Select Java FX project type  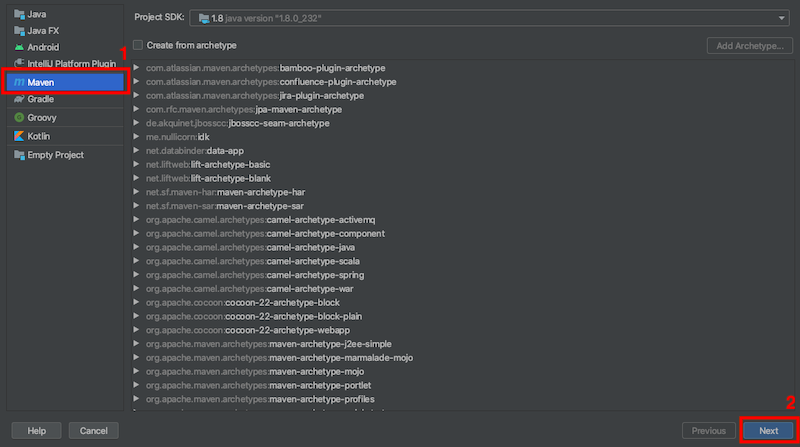click(x=65, y=31)
